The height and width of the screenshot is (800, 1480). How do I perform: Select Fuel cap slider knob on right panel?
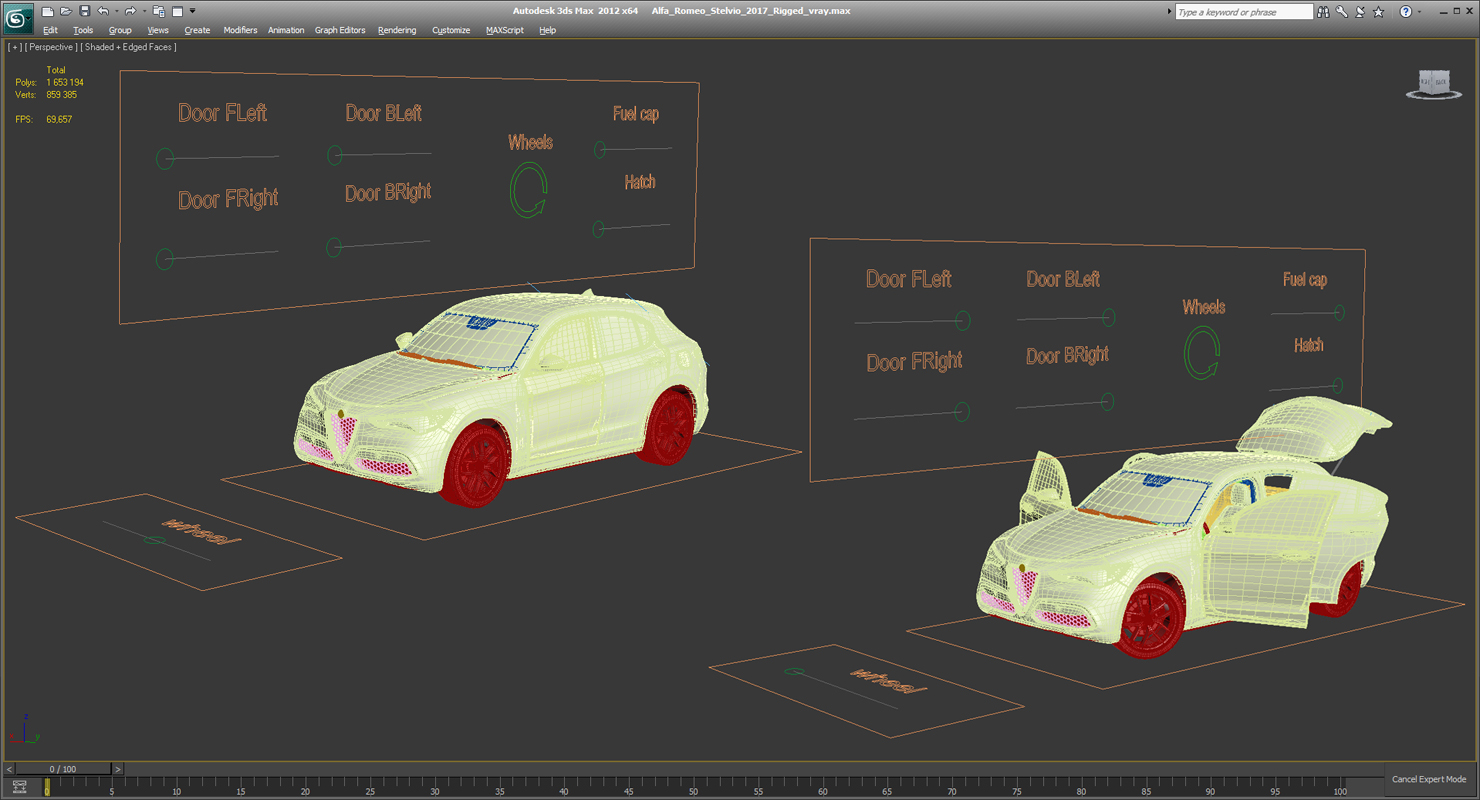[x=1339, y=313]
